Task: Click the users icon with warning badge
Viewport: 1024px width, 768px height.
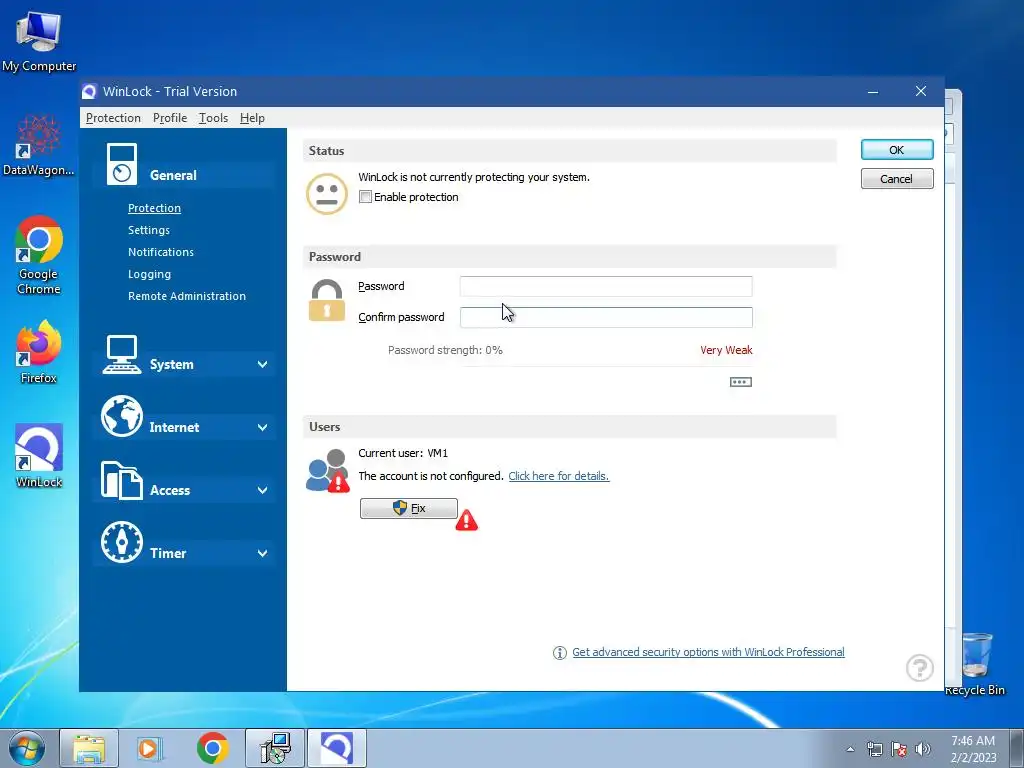Action: [x=327, y=470]
